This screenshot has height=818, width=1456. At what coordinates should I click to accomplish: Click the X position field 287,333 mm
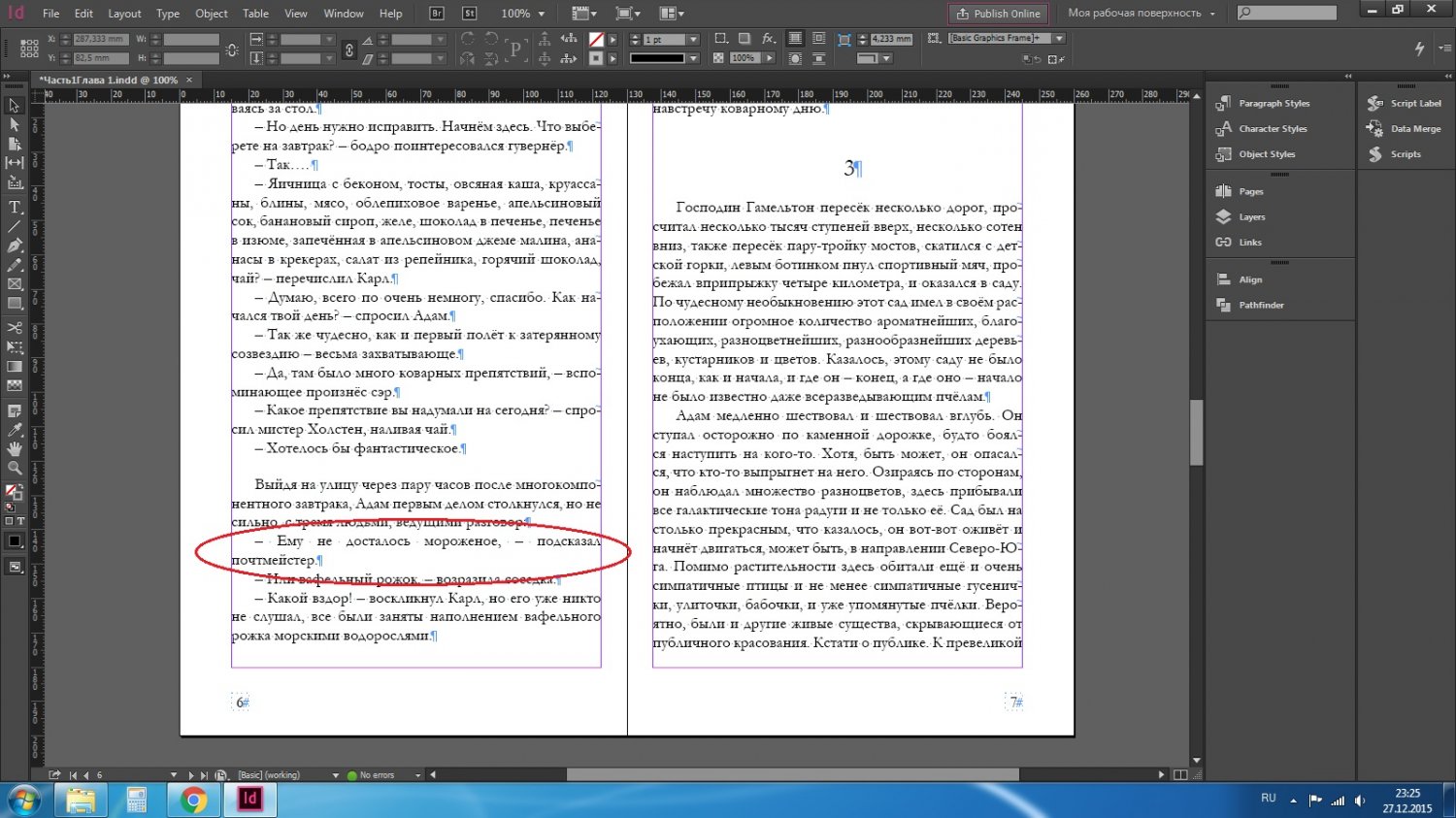coord(101,40)
